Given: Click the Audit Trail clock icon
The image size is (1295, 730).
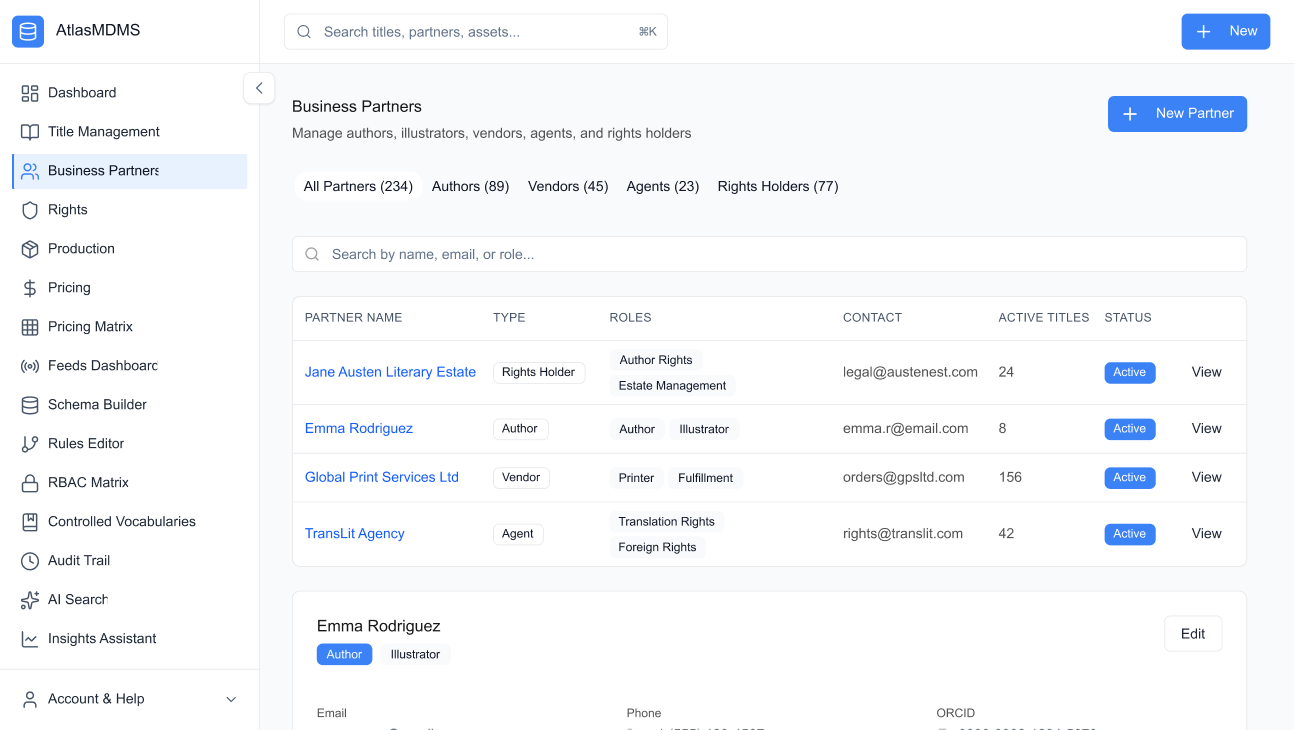Looking at the screenshot, I should point(30,561).
